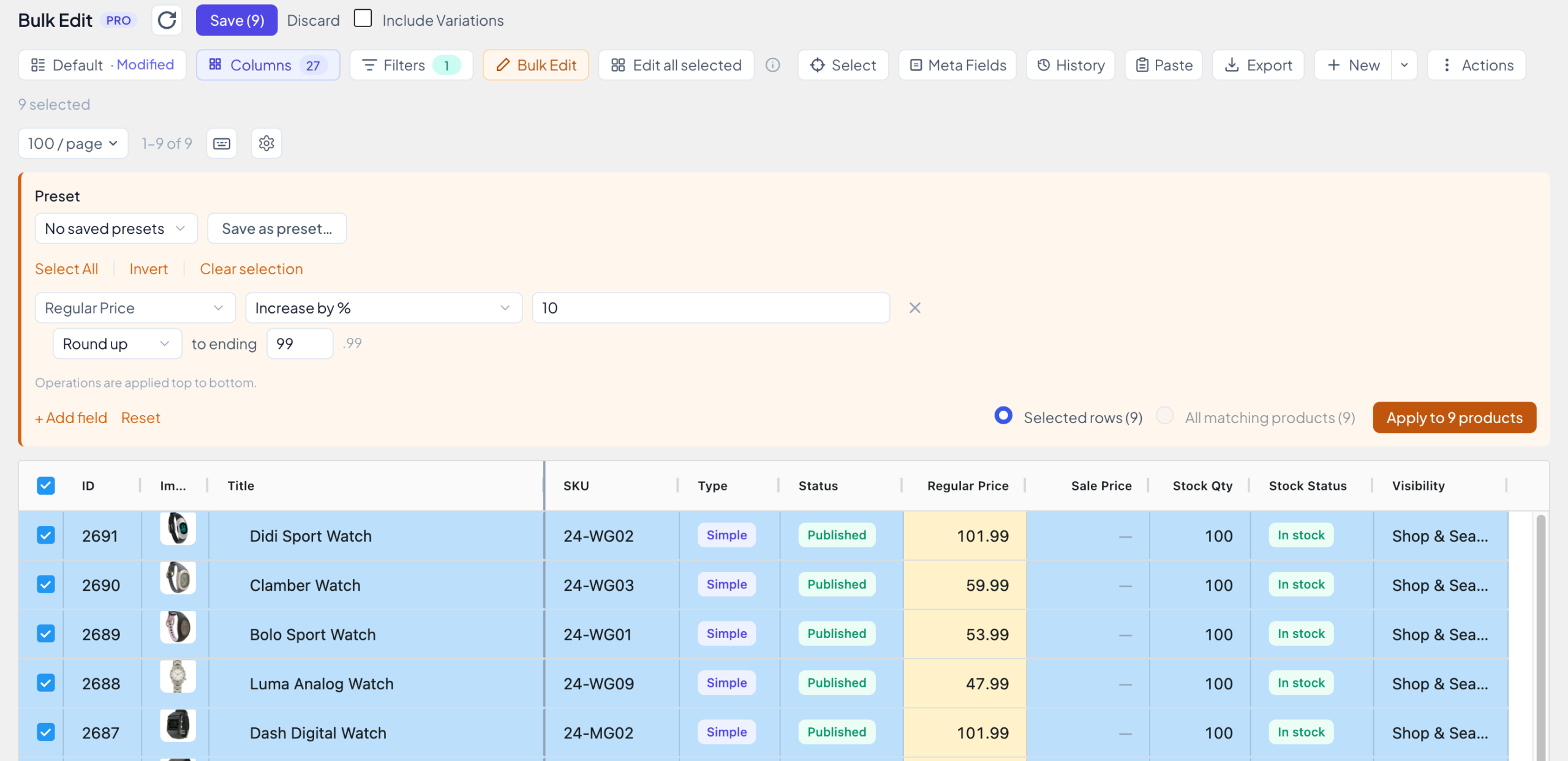Click the percentage value field containing 10
Viewport: 1568px width, 761px height.
[710, 308]
